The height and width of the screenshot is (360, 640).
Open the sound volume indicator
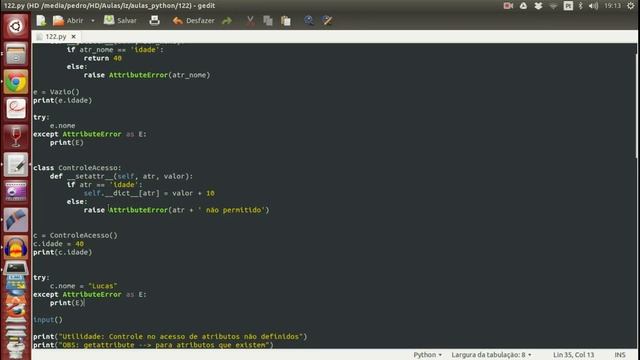point(593,6)
